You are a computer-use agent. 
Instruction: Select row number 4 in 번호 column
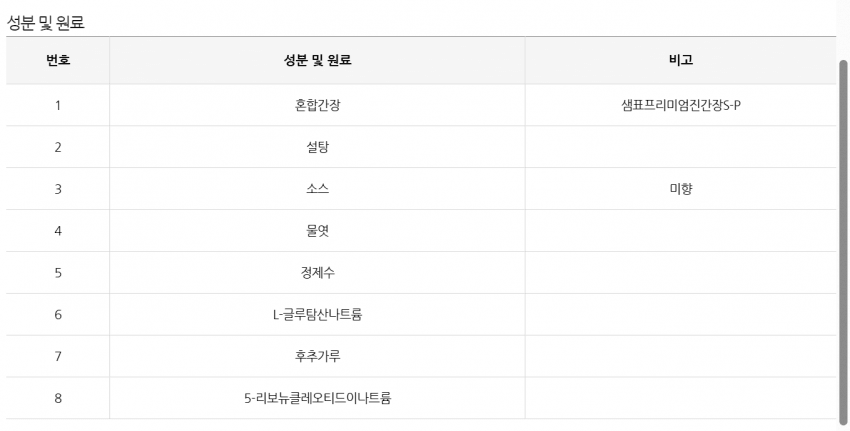pos(58,231)
